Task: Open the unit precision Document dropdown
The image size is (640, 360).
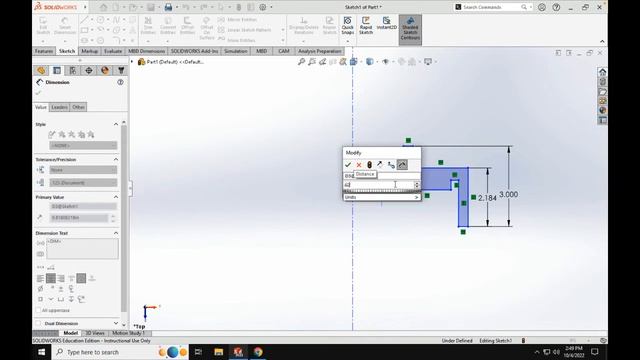Action: pyautogui.click(x=83, y=182)
